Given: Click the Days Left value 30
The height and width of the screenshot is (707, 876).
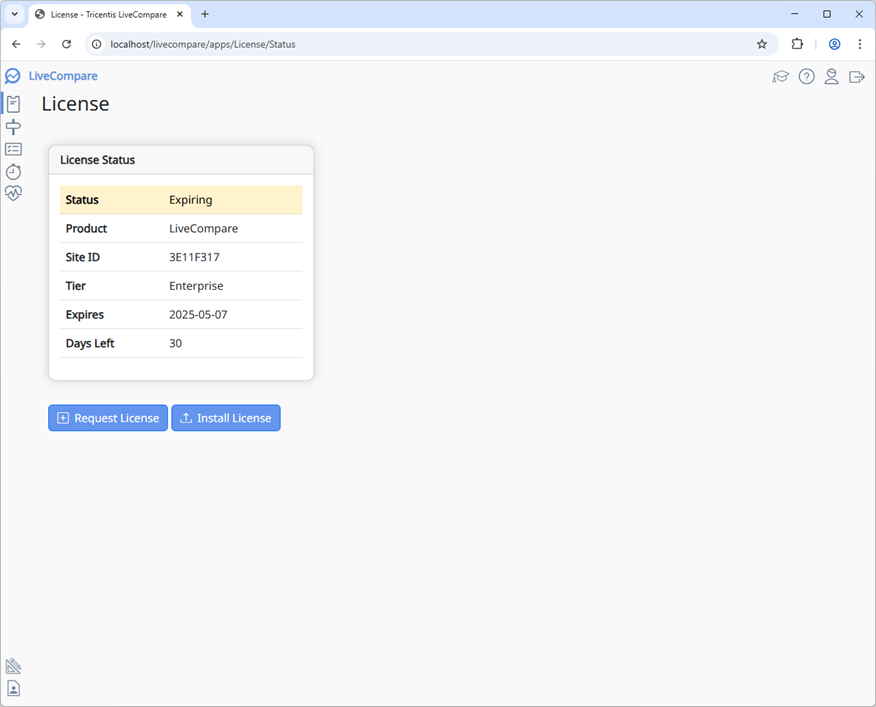Looking at the screenshot, I should 175,343.
